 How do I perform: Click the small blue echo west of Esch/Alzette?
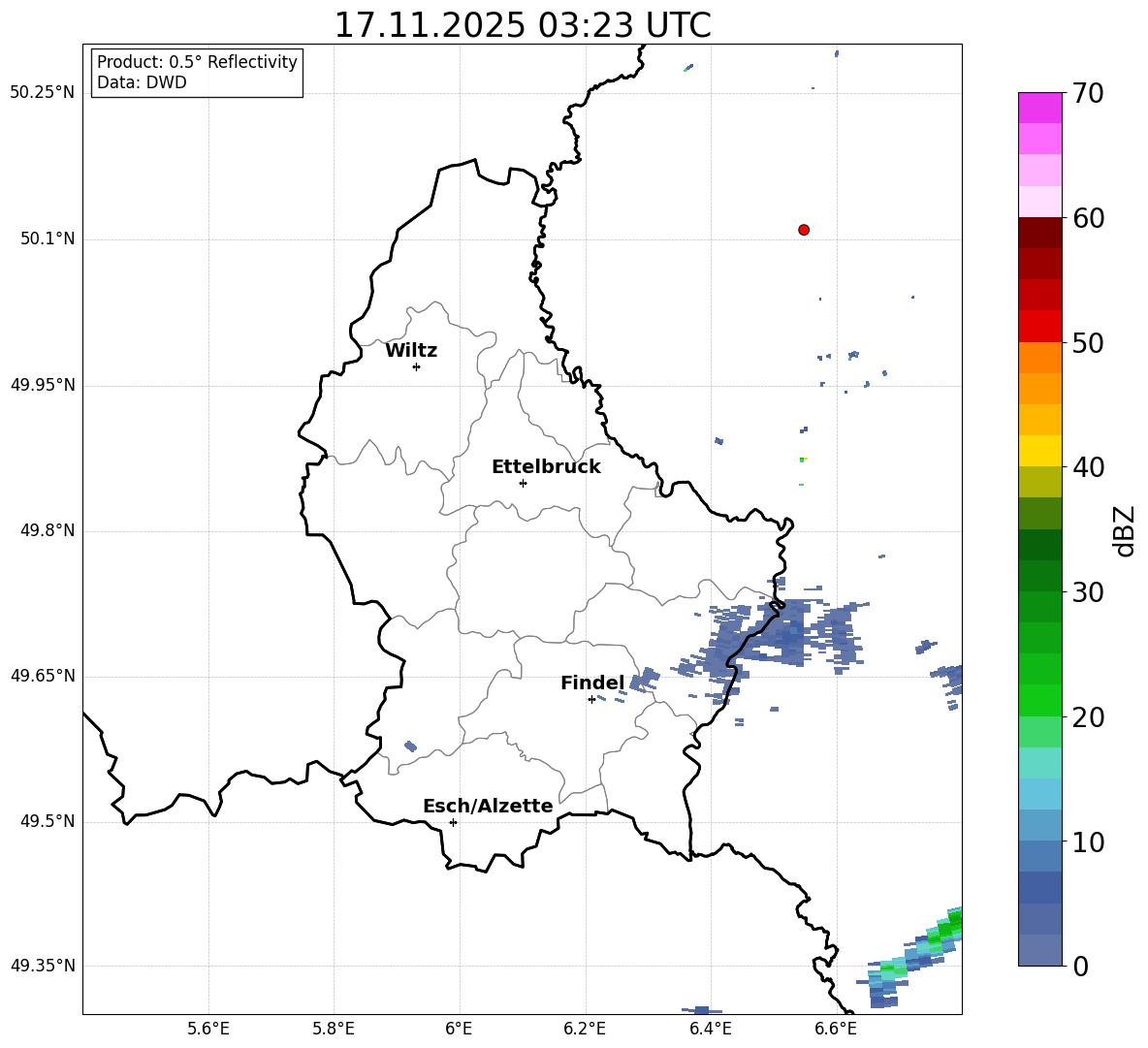tap(411, 746)
